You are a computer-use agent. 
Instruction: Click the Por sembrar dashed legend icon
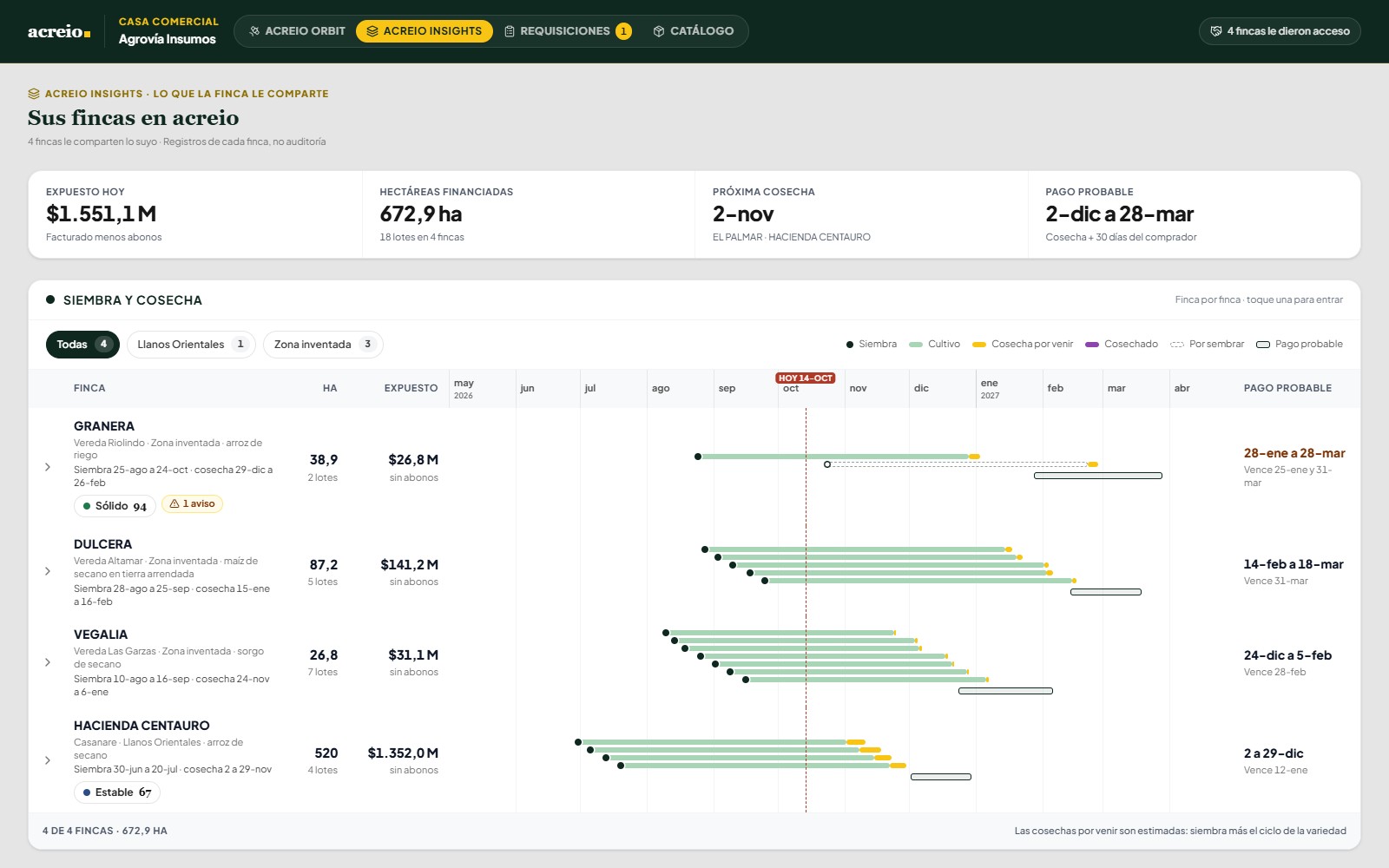point(1177,345)
